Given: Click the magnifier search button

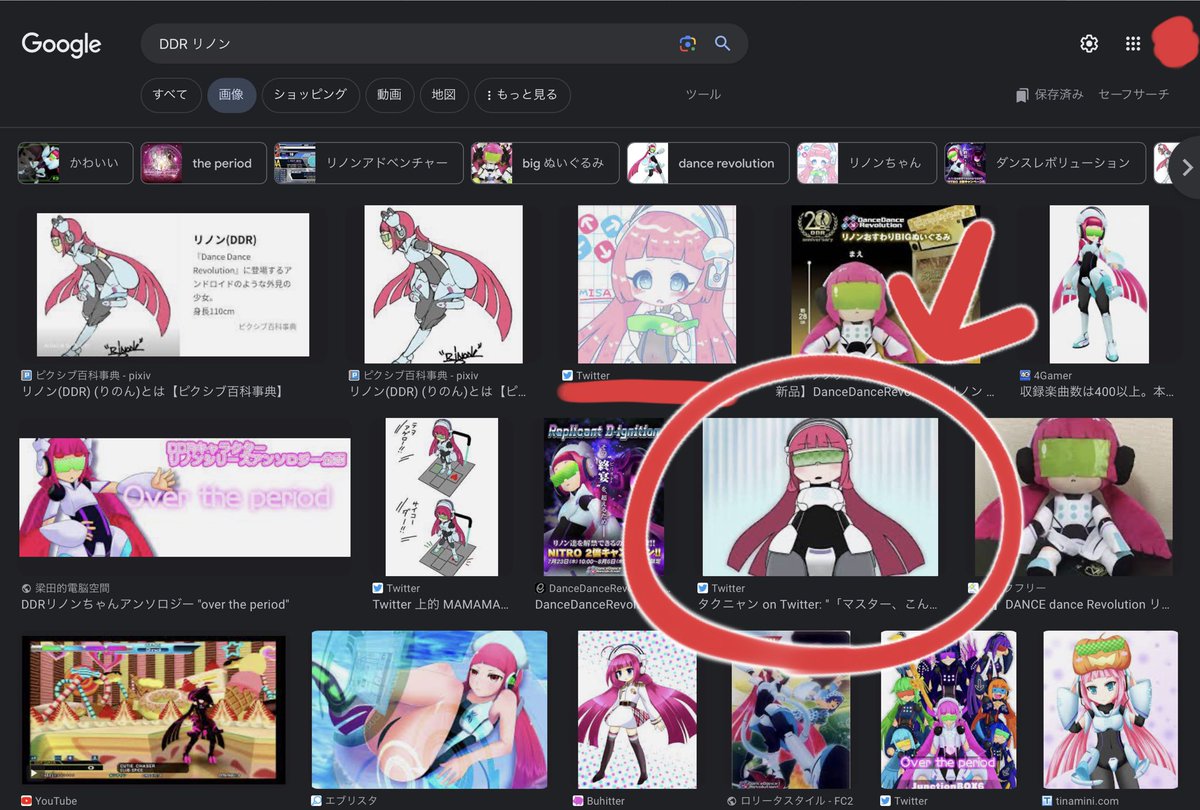Looking at the screenshot, I should pyautogui.click(x=722, y=44).
